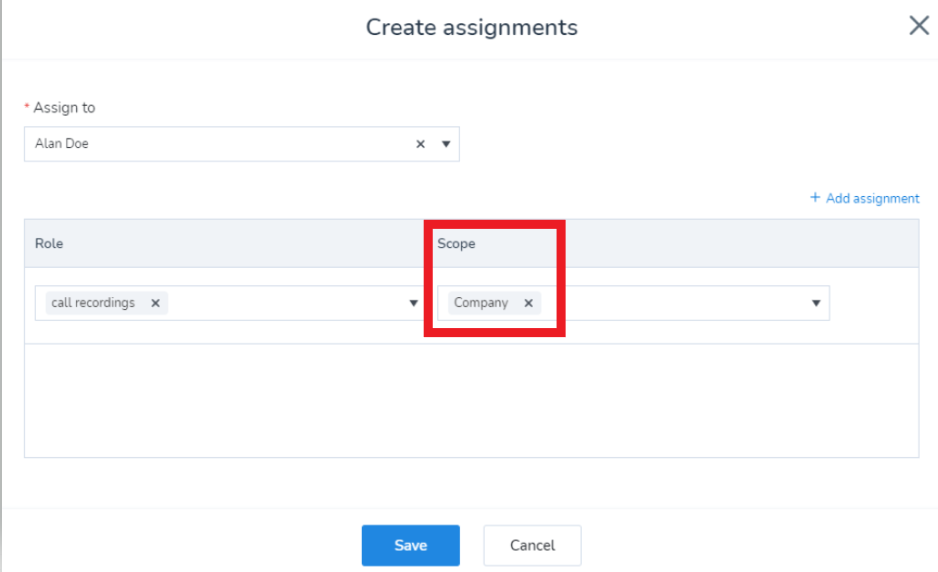
Task: Clear the Alan Doe selection
Action: tap(421, 144)
